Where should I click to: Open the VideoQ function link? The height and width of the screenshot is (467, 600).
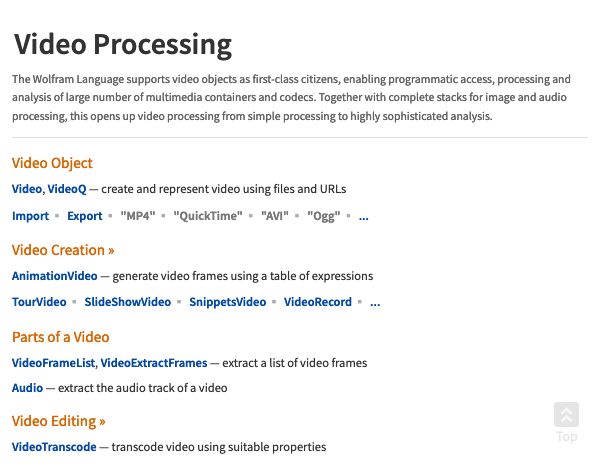click(67, 189)
